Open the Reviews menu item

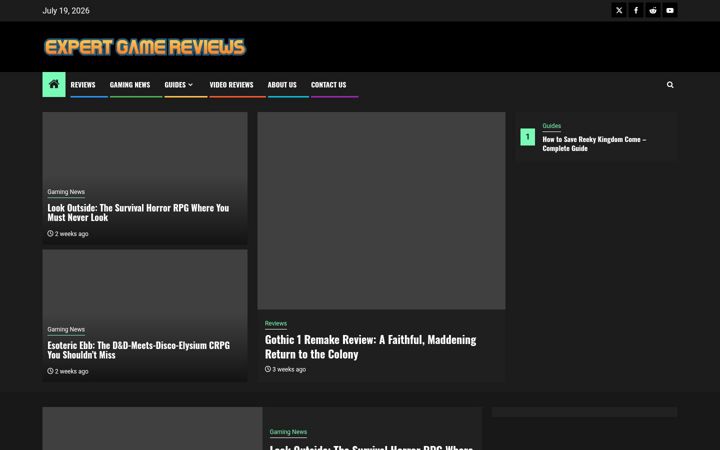pos(83,85)
